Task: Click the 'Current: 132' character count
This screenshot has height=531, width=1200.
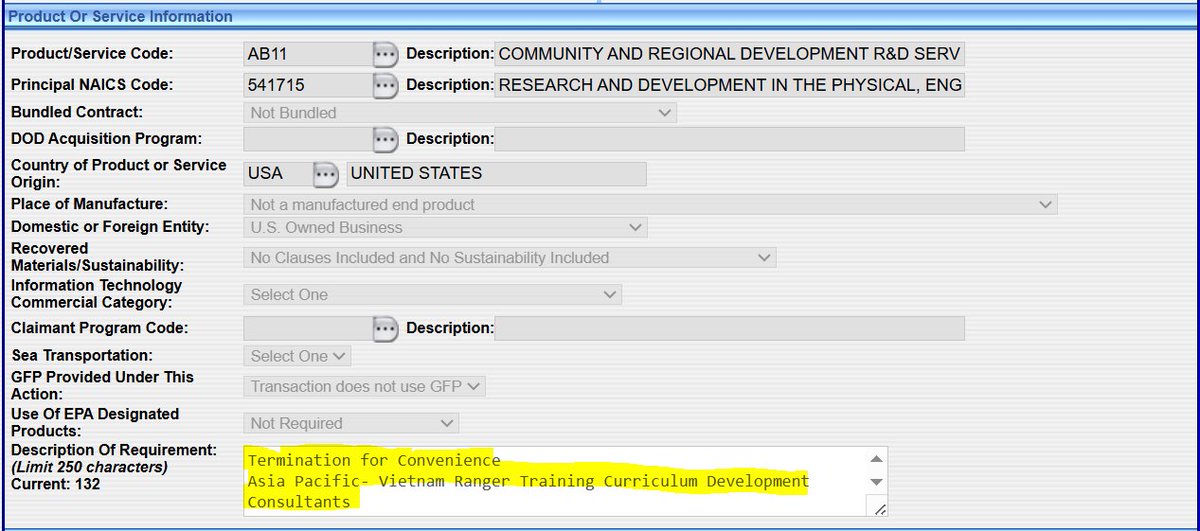Action: (x=55, y=484)
